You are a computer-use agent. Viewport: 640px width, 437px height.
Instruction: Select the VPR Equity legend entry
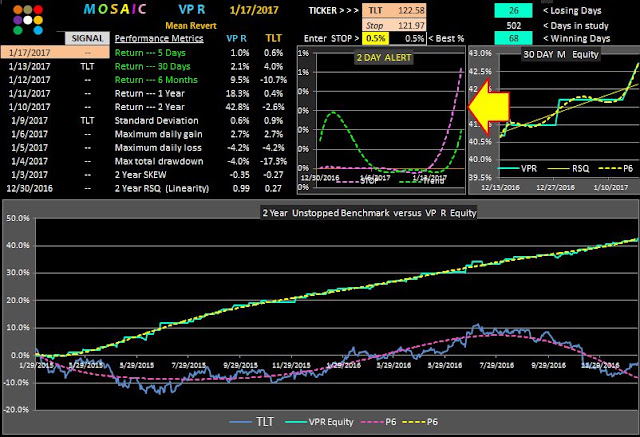click(x=319, y=422)
